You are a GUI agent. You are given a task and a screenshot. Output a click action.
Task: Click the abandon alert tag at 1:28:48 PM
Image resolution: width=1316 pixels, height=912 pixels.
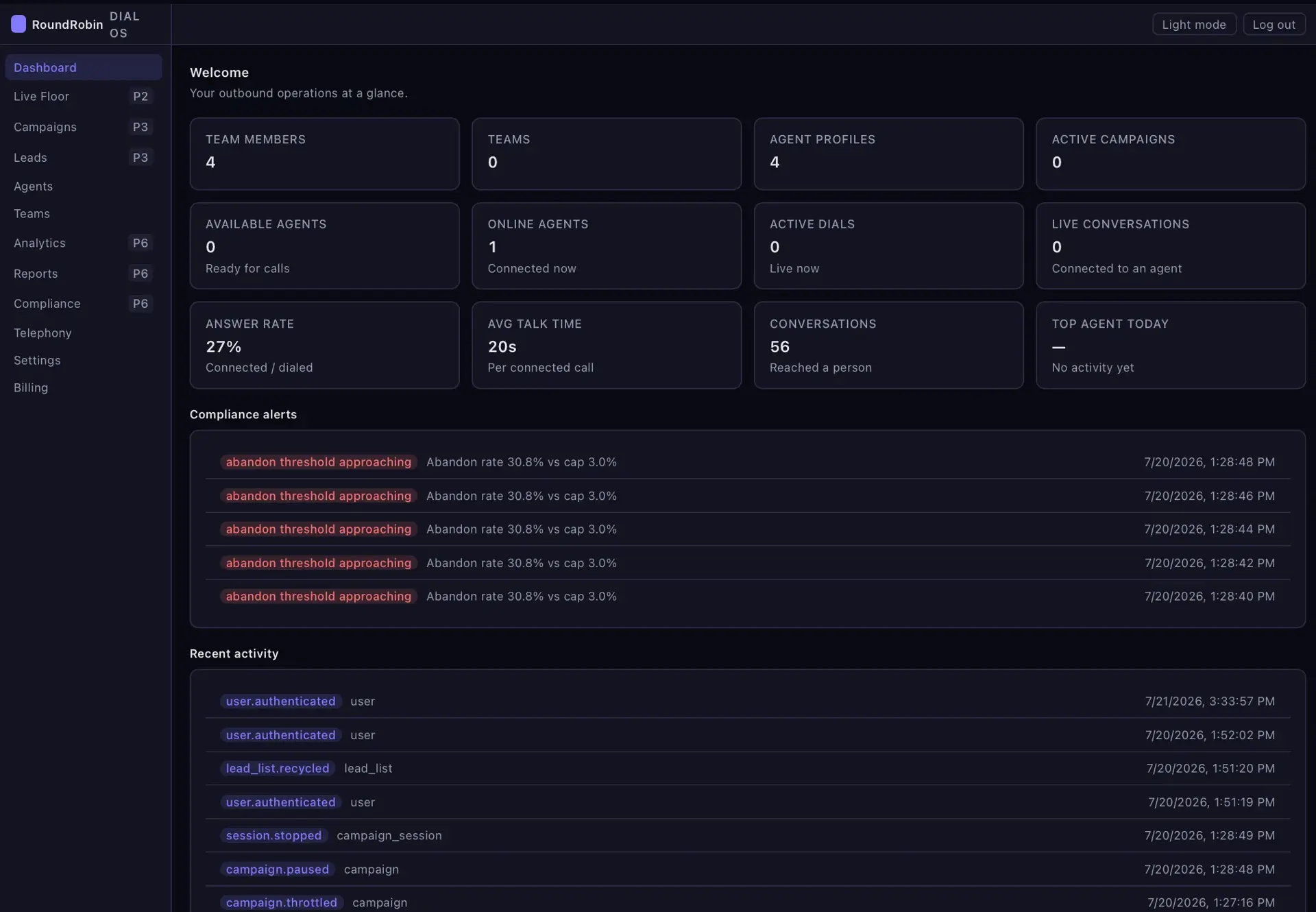[319, 461]
